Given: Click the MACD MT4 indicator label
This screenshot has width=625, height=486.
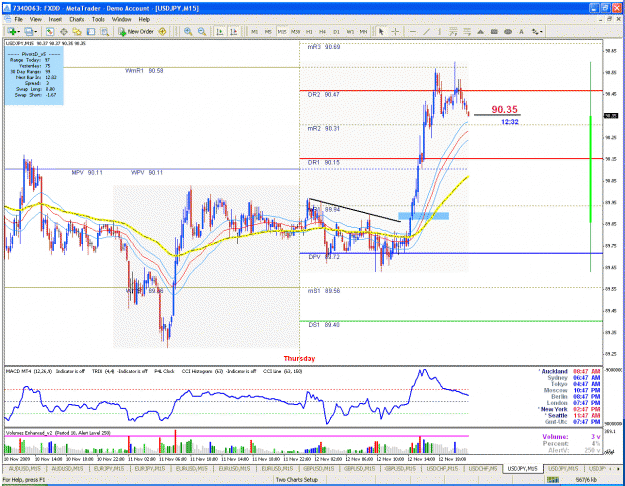Looking at the screenshot, I should [29, 371].
